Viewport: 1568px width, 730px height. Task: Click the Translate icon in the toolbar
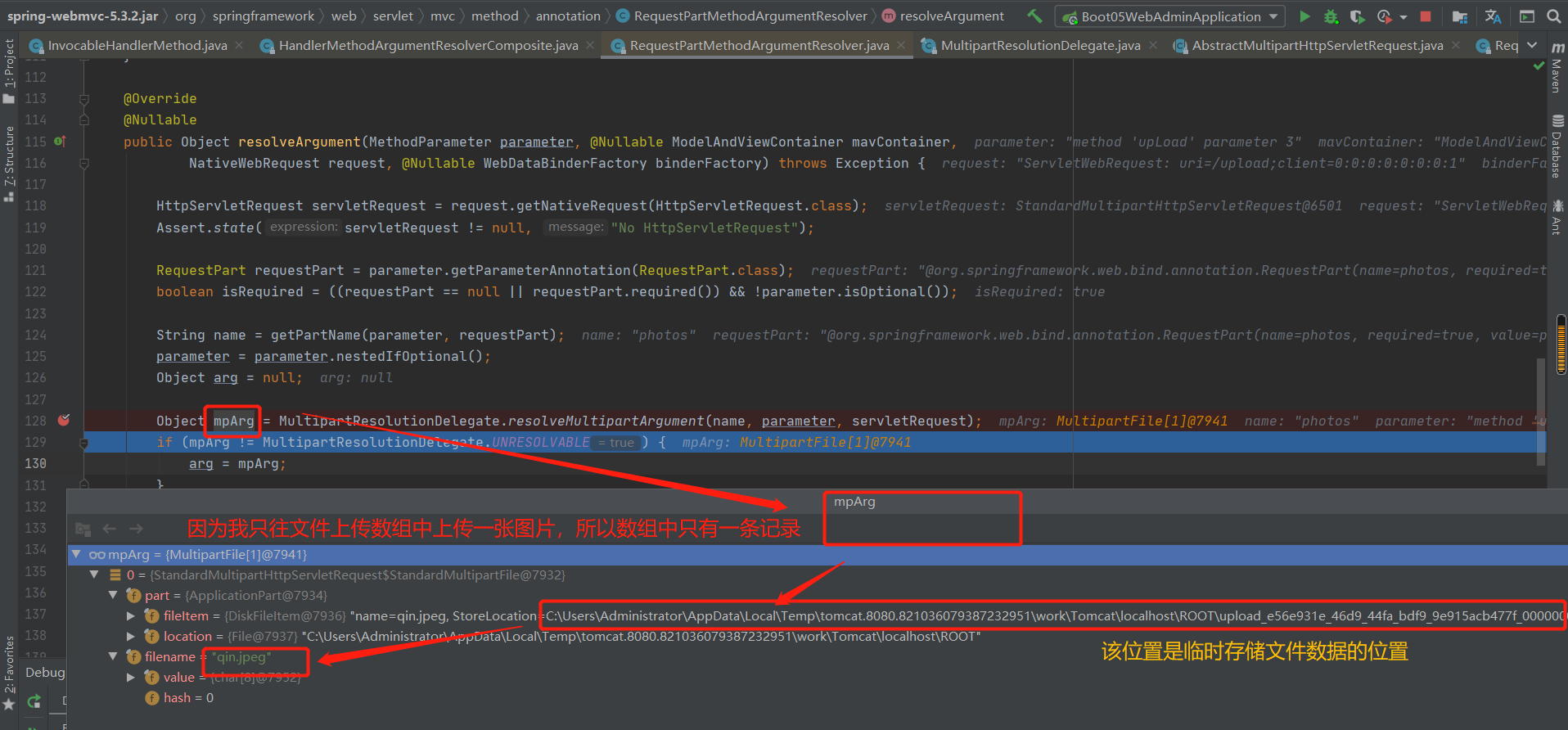click(1494, 16)
